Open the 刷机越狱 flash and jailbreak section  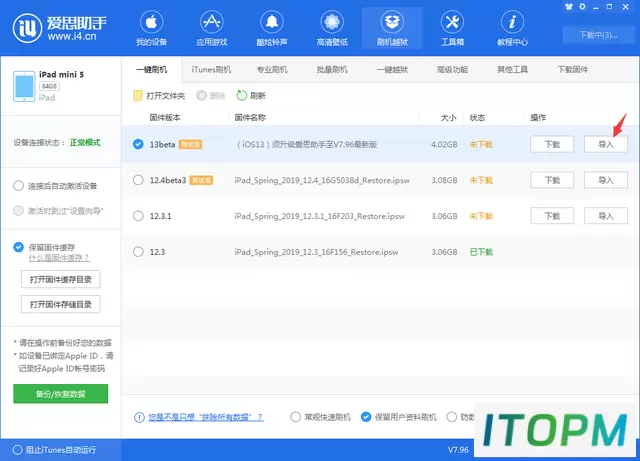pyautogui.click(x=392, y=28)
